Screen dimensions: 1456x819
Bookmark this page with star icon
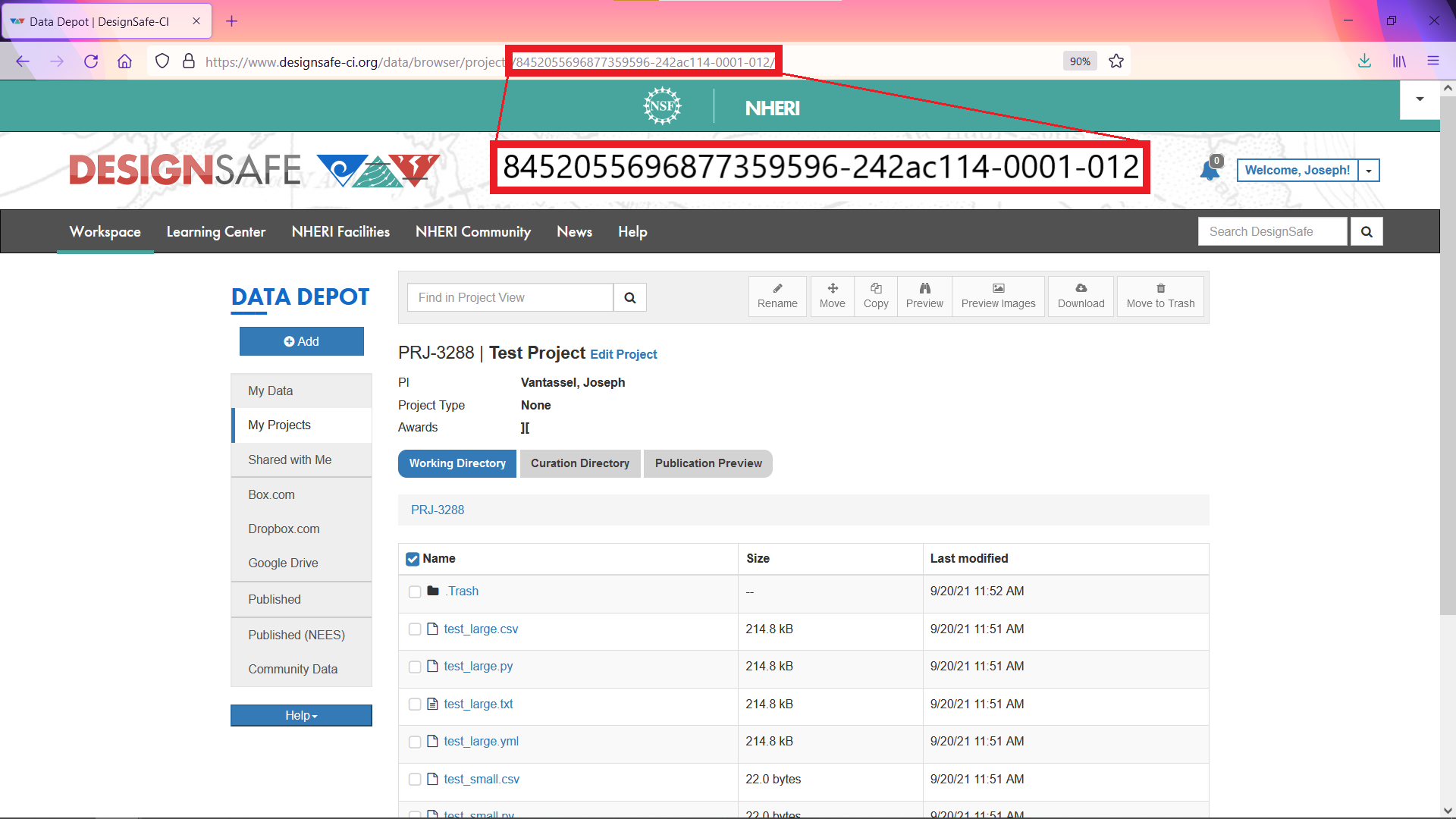1116,61
